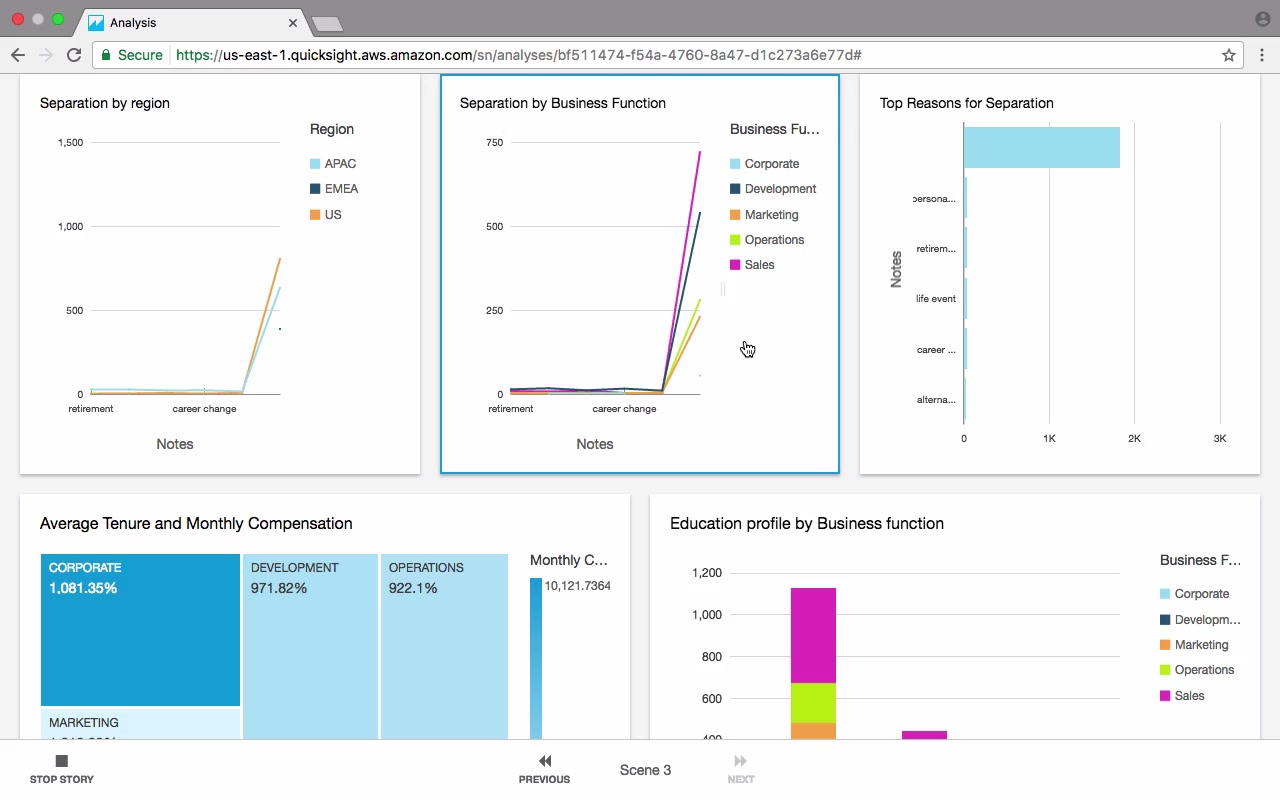Click the Marketing legend in Education profile chart

pyautogui.click(x=1194, y=645)
